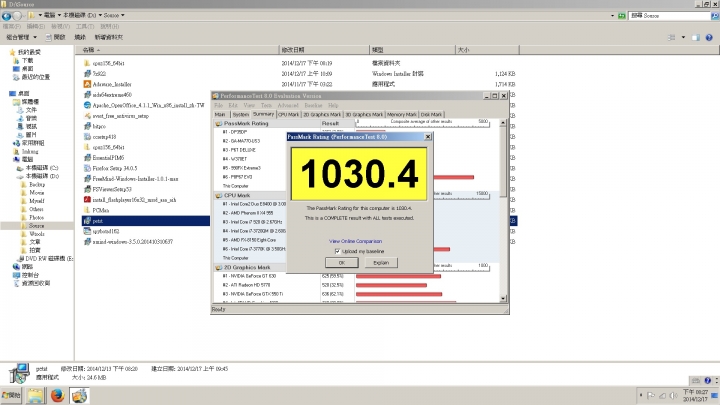Open the View Online Comparison link
This screenshot has width=720, height=405.
[x=355, y=241]
